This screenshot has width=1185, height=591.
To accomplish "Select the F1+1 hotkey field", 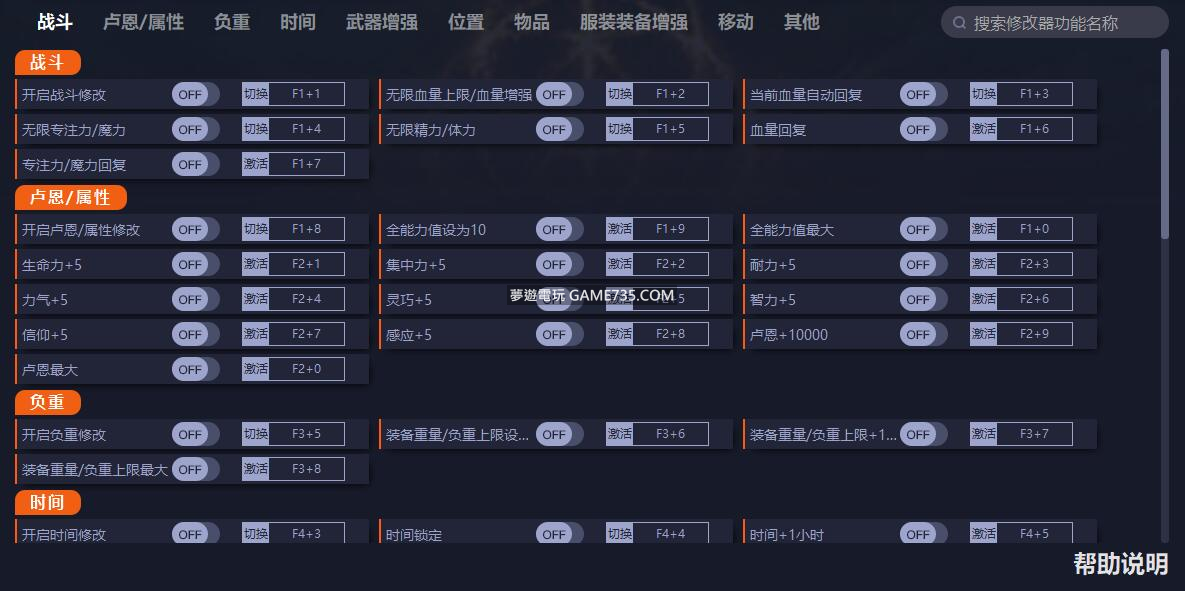I will pyautogui.click(x=306, y=94).
